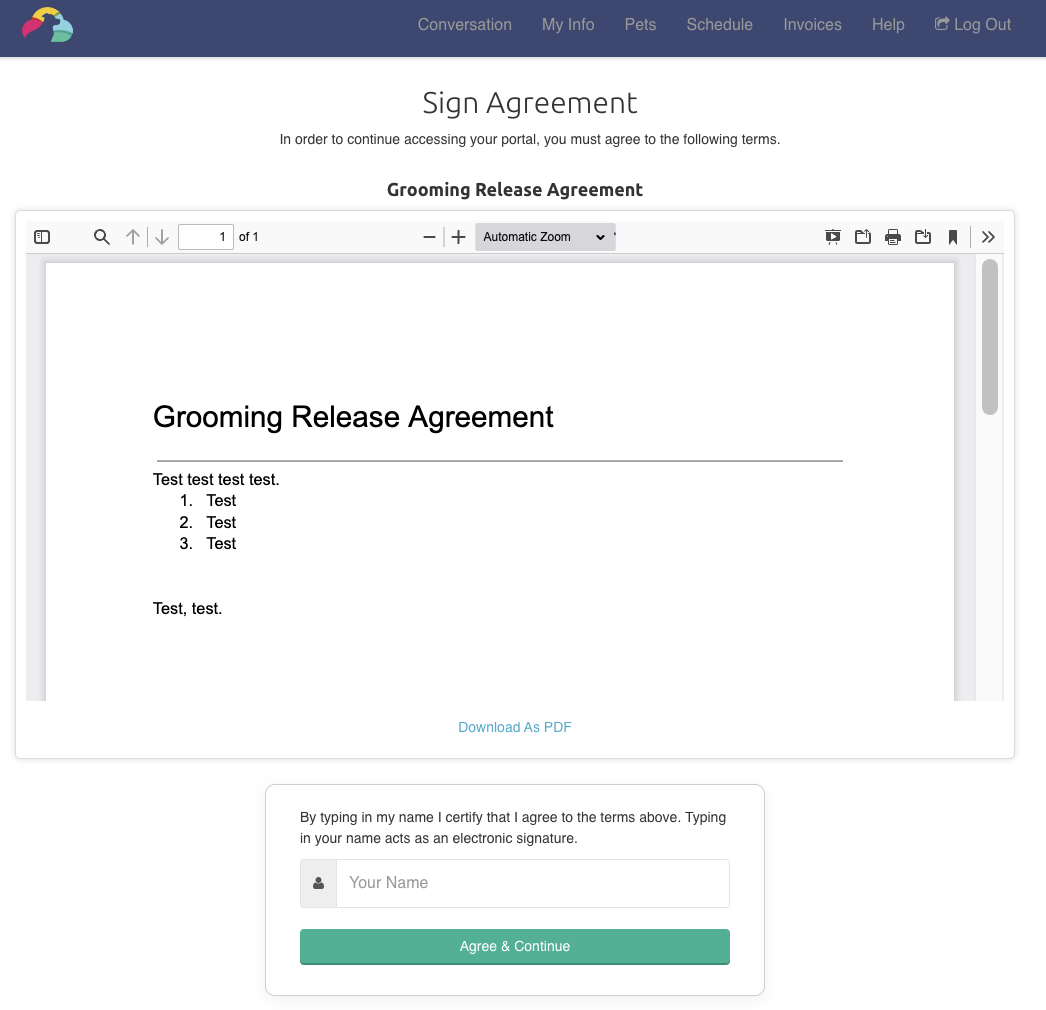Click the page number field
Image resolution: width=1046 pixels, height=1010 pixels.
click(205, 237)
